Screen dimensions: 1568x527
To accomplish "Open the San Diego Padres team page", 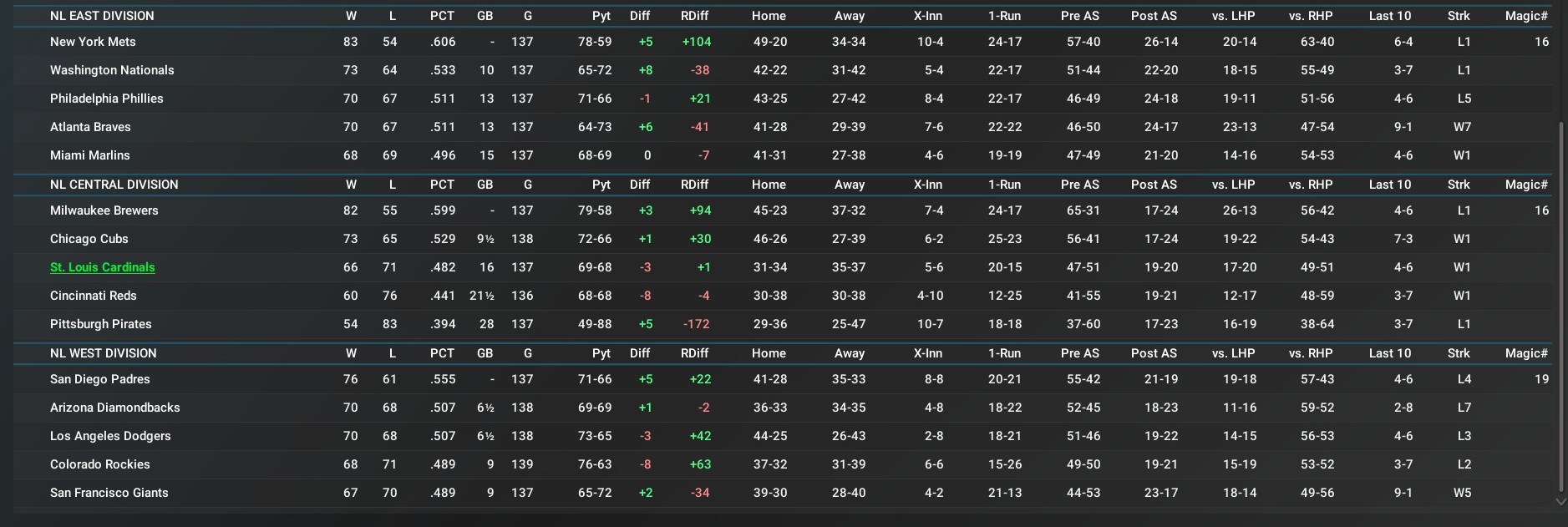I will tap(99, 379).
